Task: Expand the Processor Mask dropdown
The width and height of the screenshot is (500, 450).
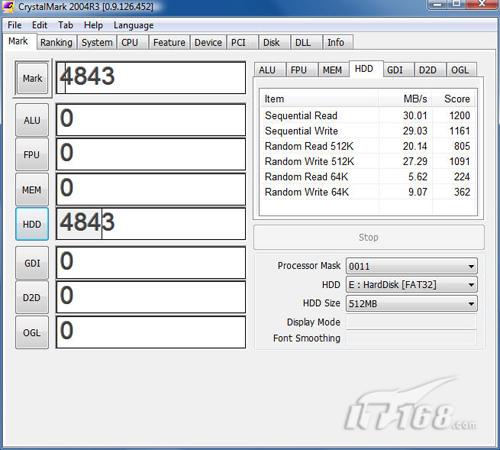Action: point(412,266)
